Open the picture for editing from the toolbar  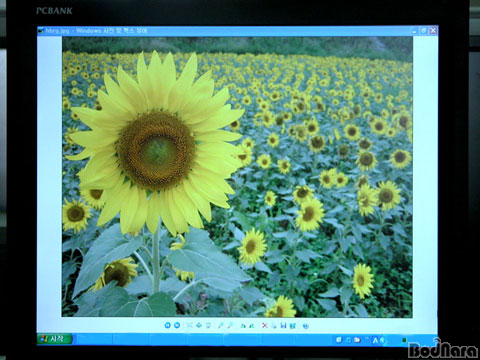pos(293,326)
